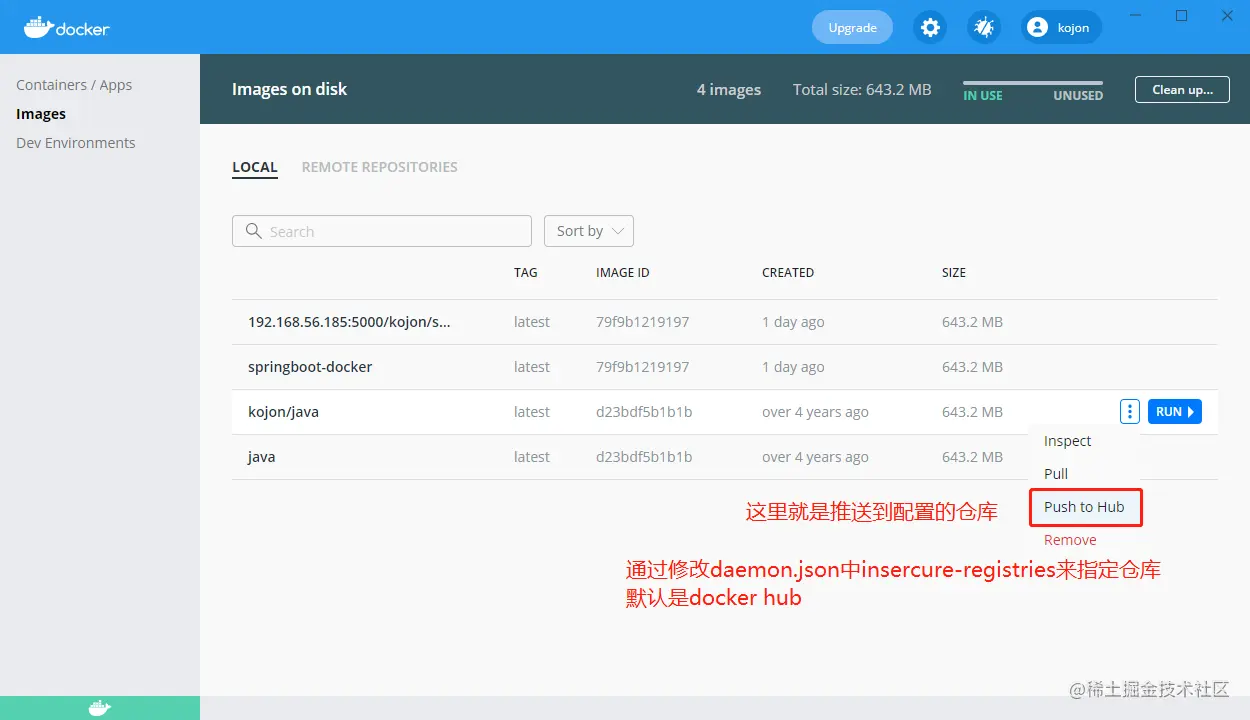Choose Push to Hub from the context menu

1084,507
